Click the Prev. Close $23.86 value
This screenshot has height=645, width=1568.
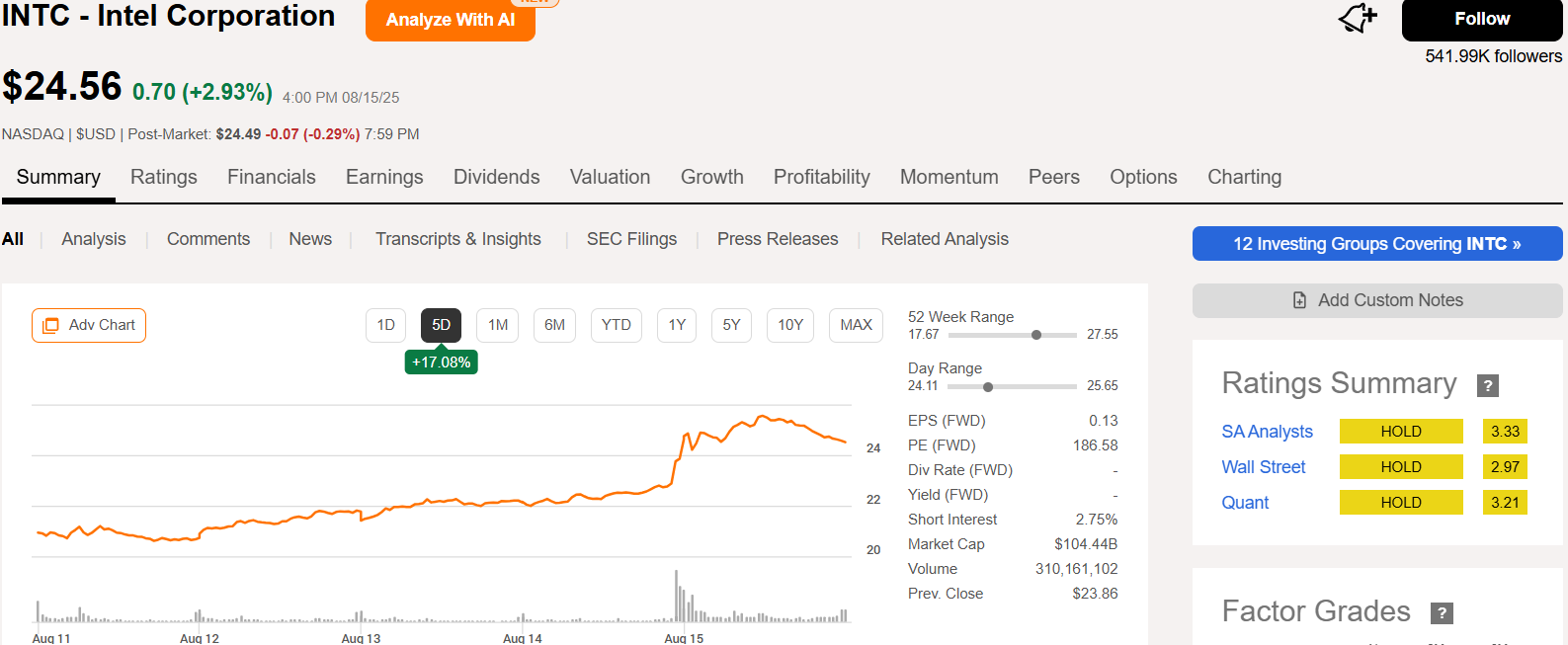(x=1095, y=594)
